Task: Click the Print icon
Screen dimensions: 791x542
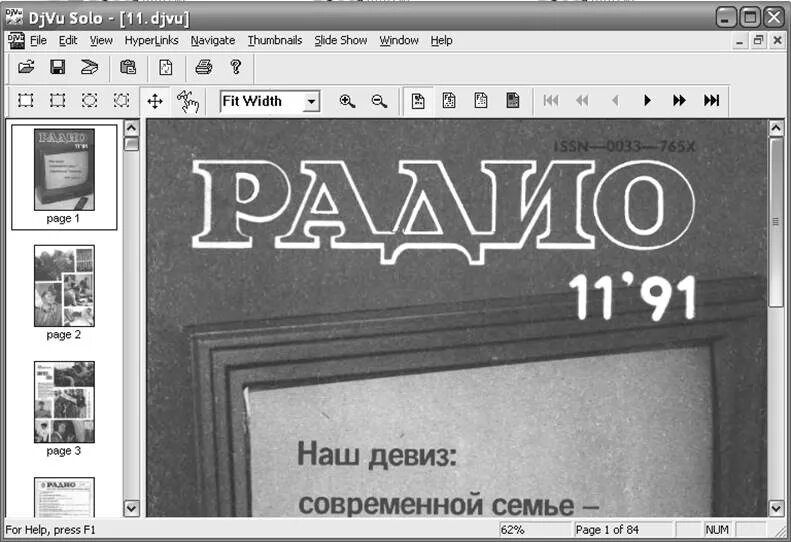Action: tap(204, 67)
